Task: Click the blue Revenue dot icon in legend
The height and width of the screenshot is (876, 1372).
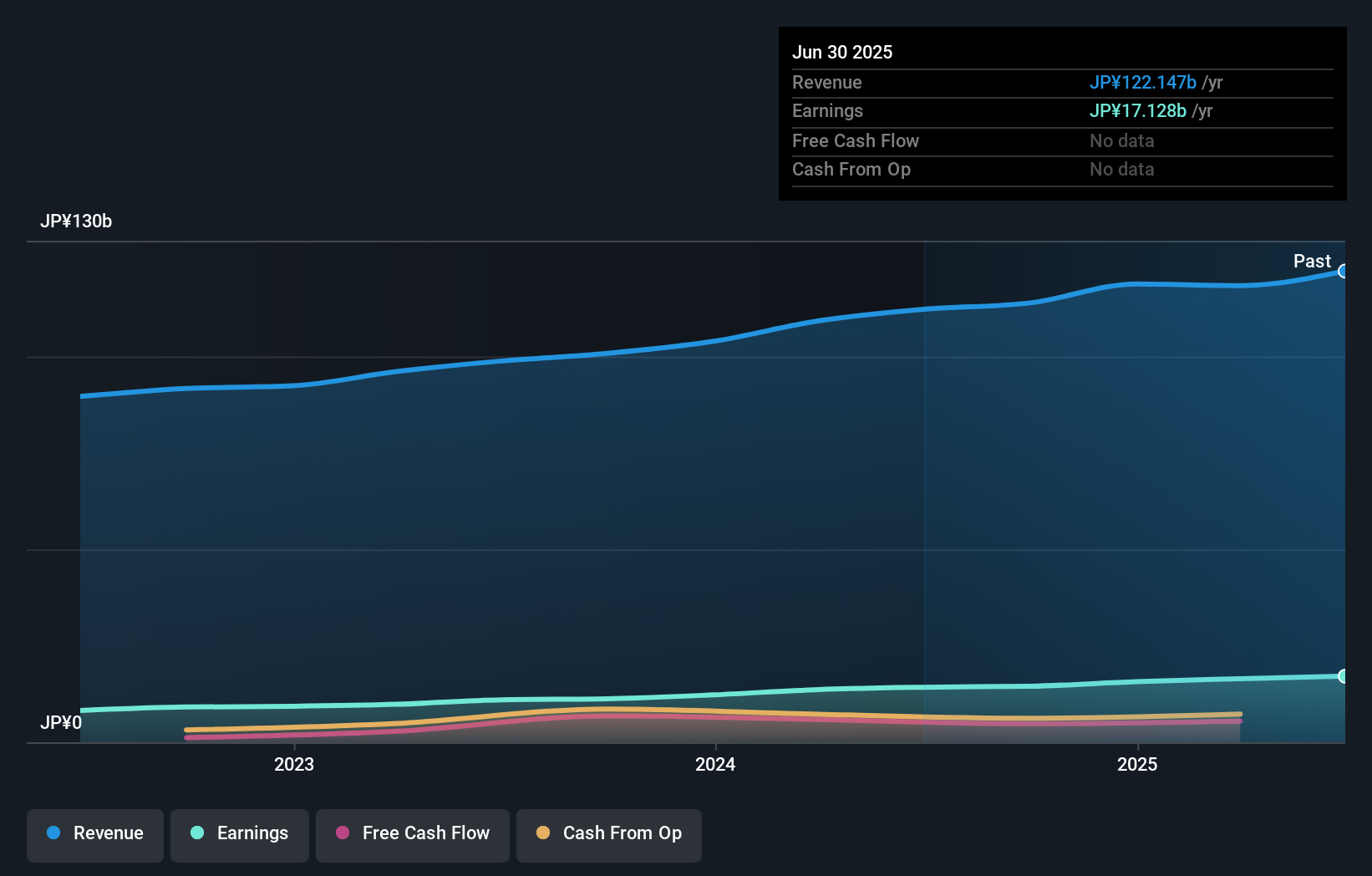Action: [x=53, y=833]
